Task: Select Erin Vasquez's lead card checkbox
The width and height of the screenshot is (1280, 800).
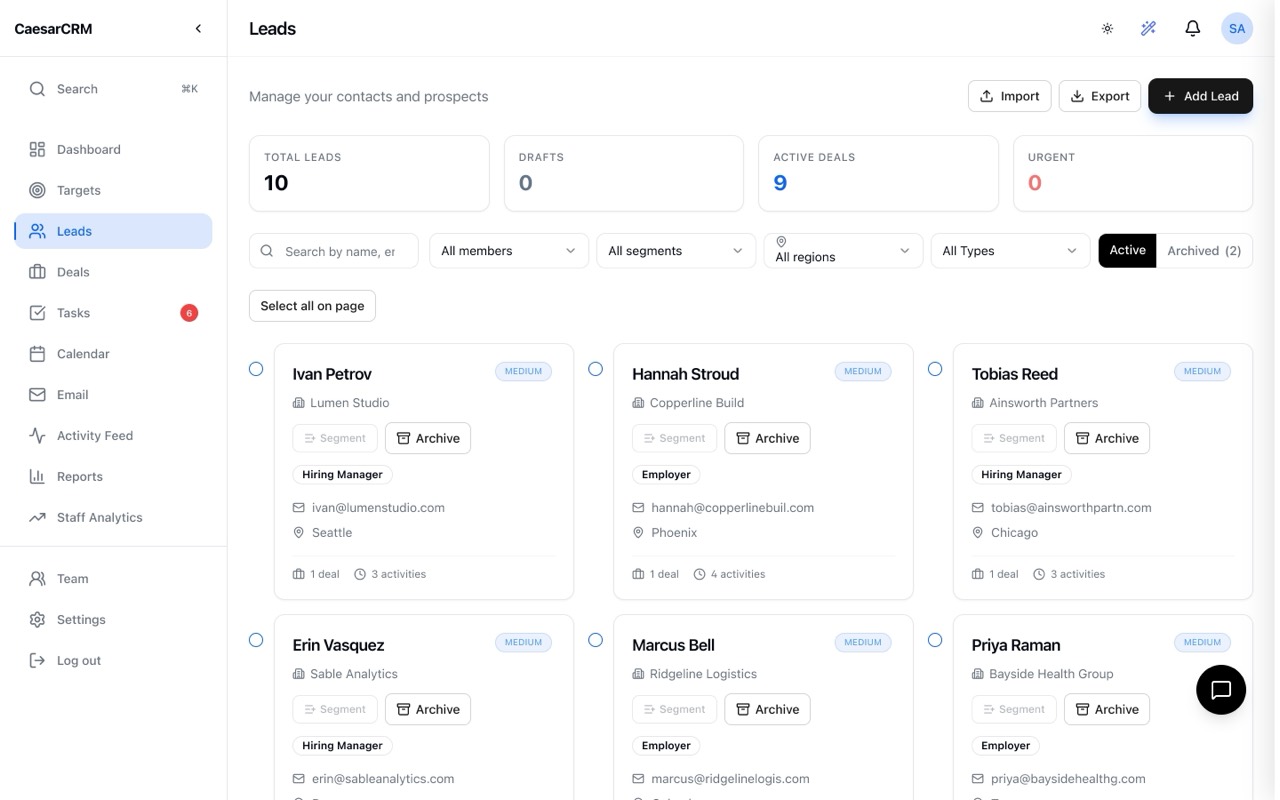Action: [256, 640]
